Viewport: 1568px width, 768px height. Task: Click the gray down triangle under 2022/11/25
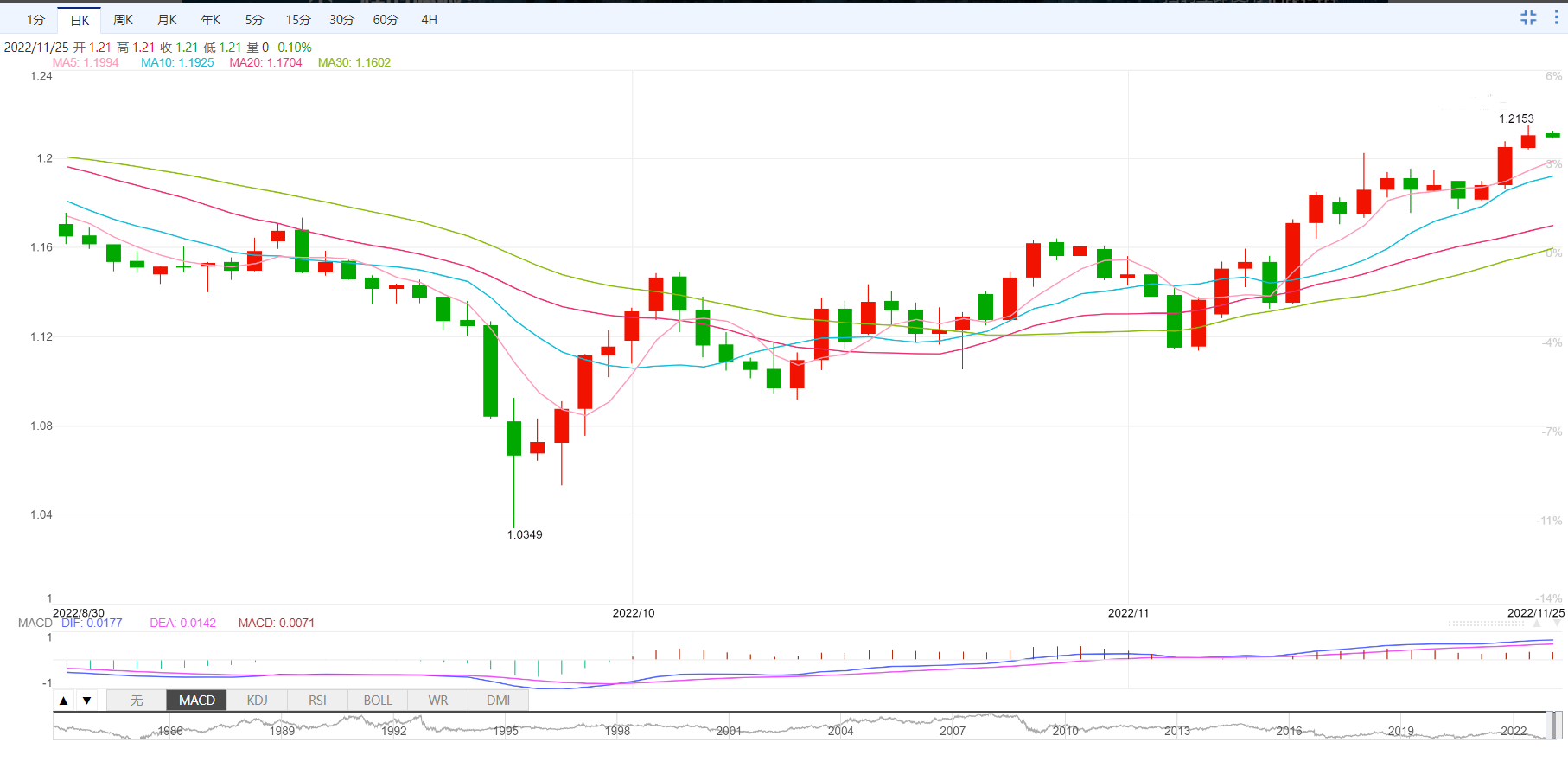[x=1557, y=623]
